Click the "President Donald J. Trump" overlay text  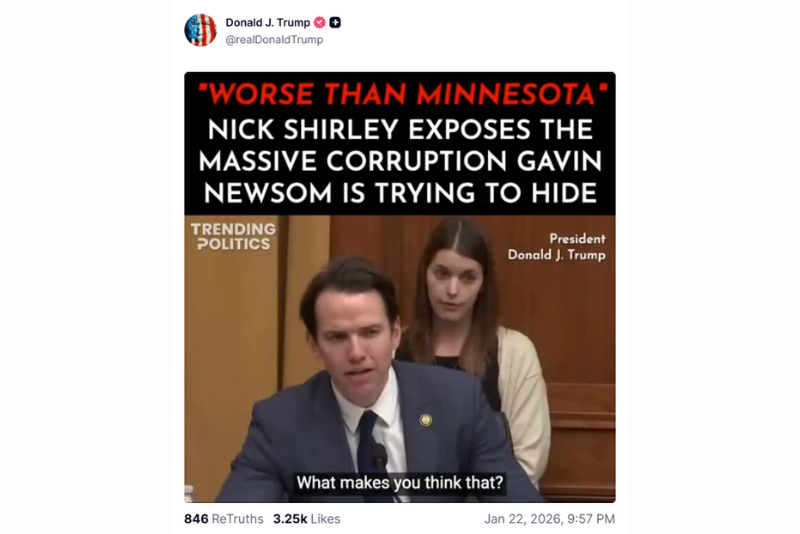pos(556,247)
